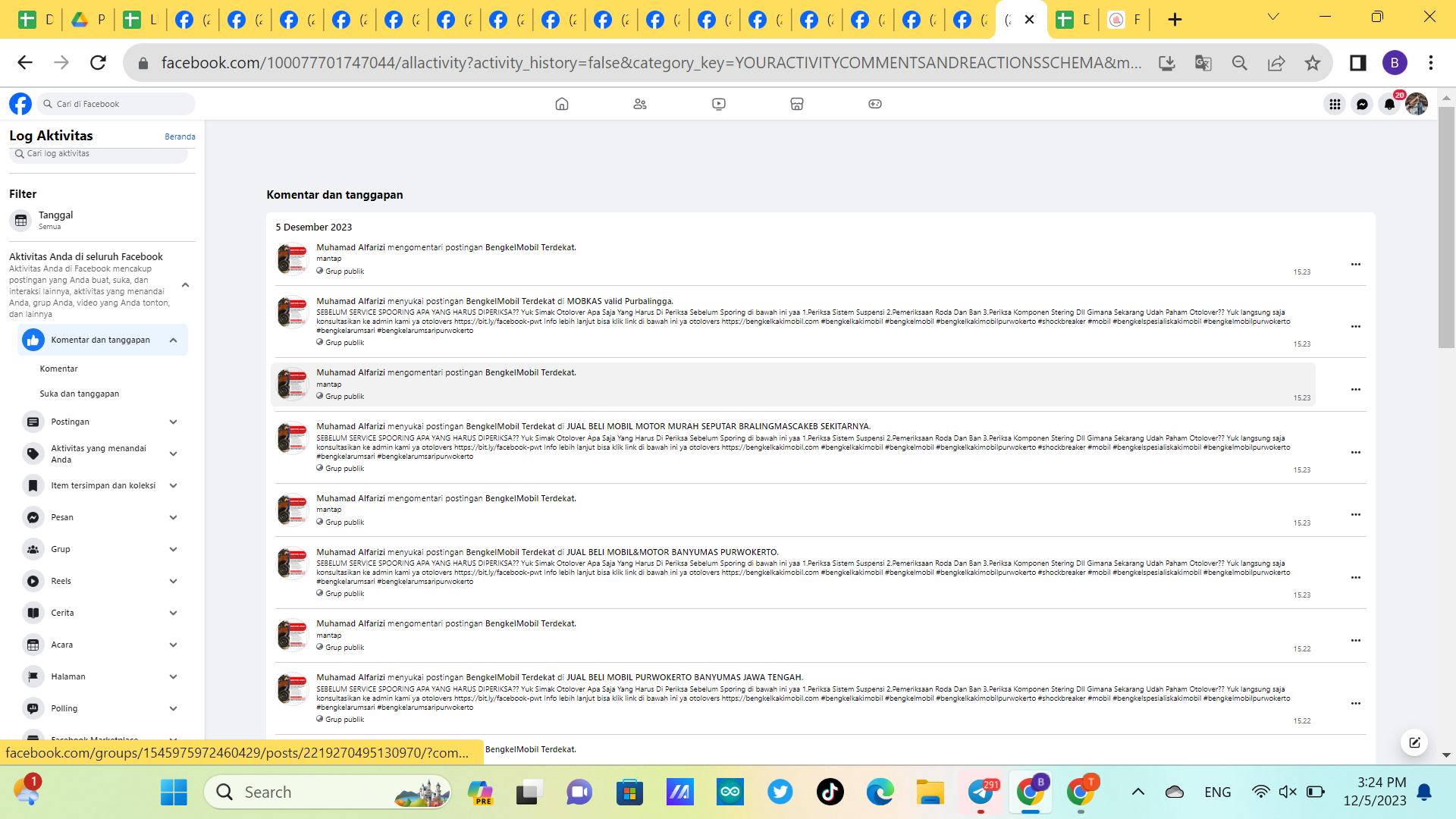Expand the Aktivitas yang menandai Anda category
Image resolution: width=1456 pixels, height=819 pixels.
[x=174, y=453]
